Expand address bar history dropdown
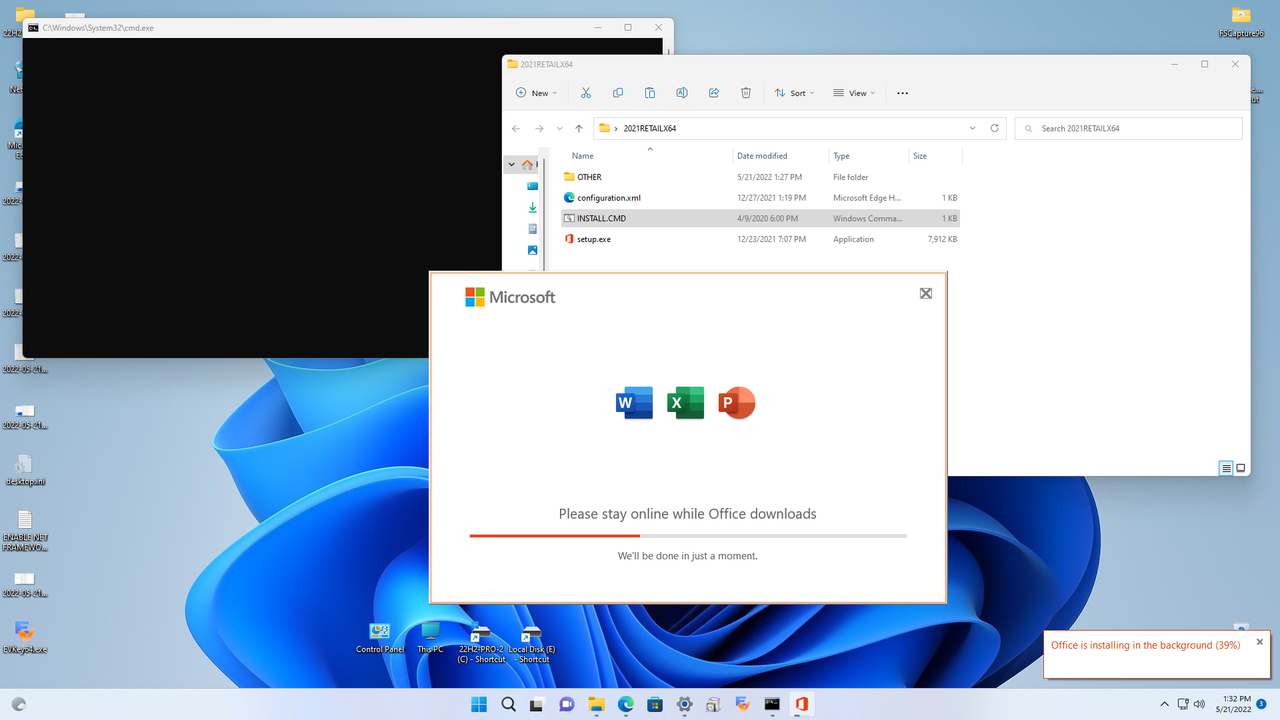This screenshot has width=1280, height=720. 973,128
